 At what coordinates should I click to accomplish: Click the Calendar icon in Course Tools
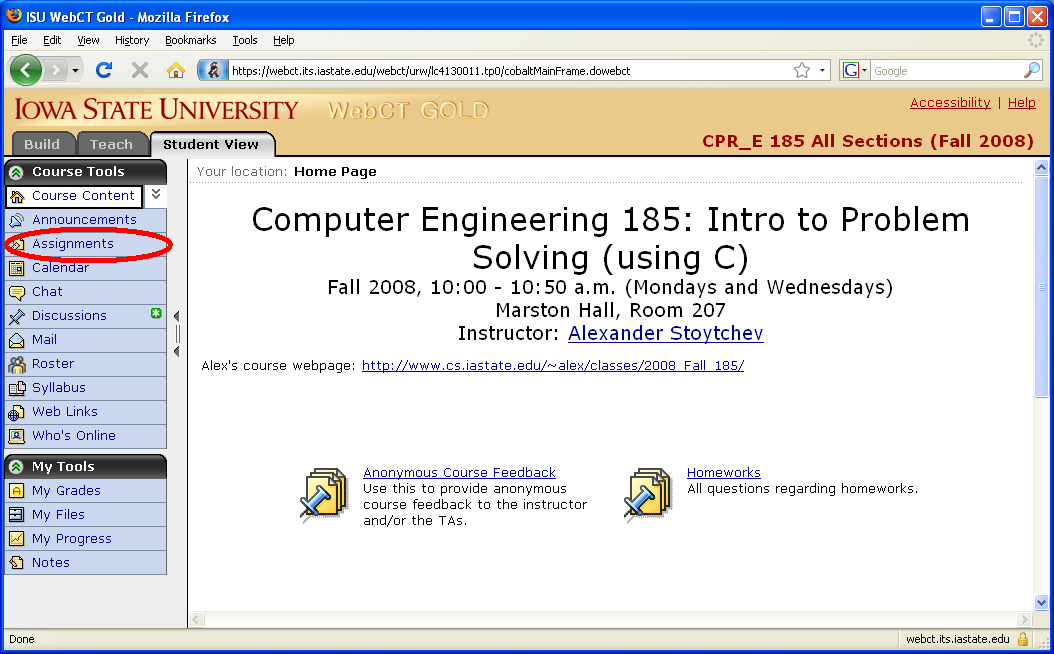click(16, 268)
